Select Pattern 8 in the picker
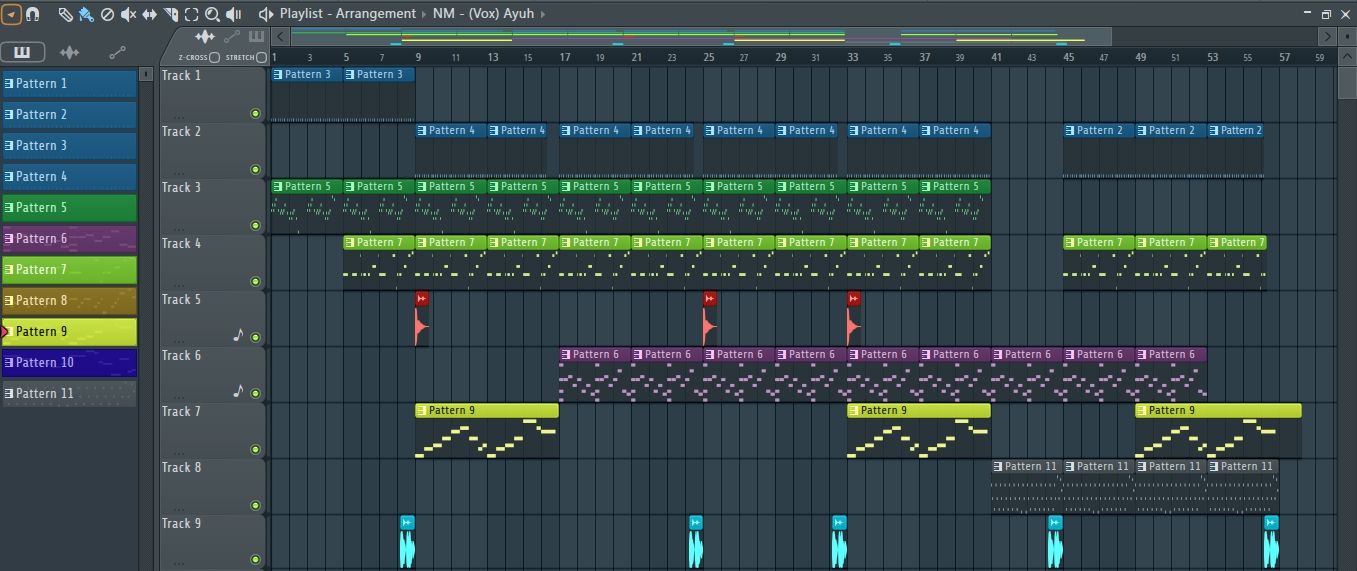Screen dimensions: 1357x571 [69, 301]
